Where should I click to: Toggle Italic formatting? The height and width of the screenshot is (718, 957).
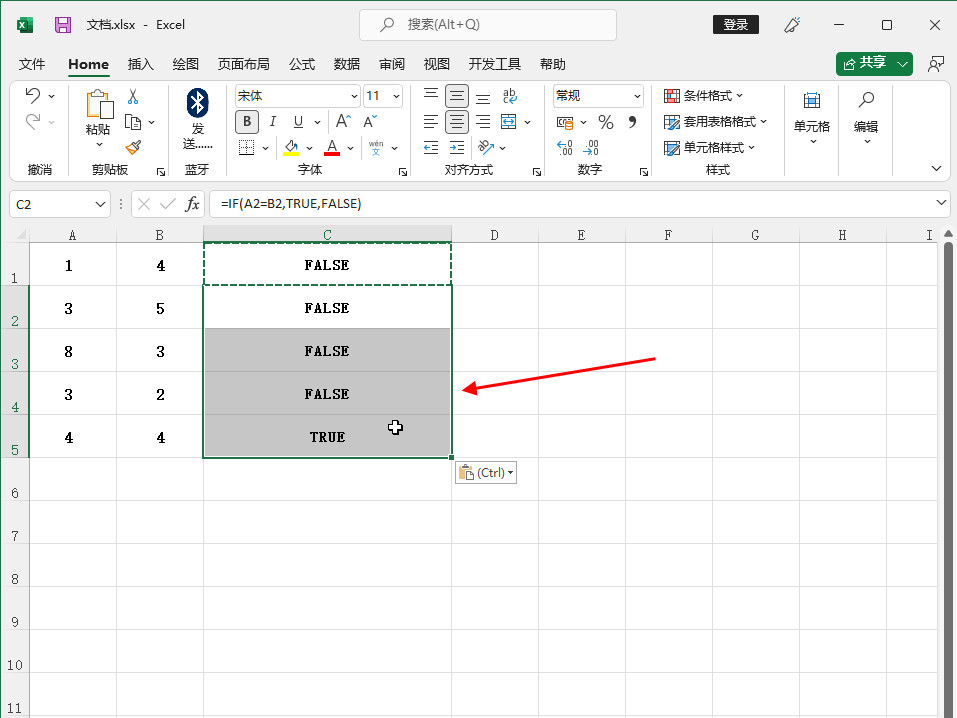pos(273,121)
